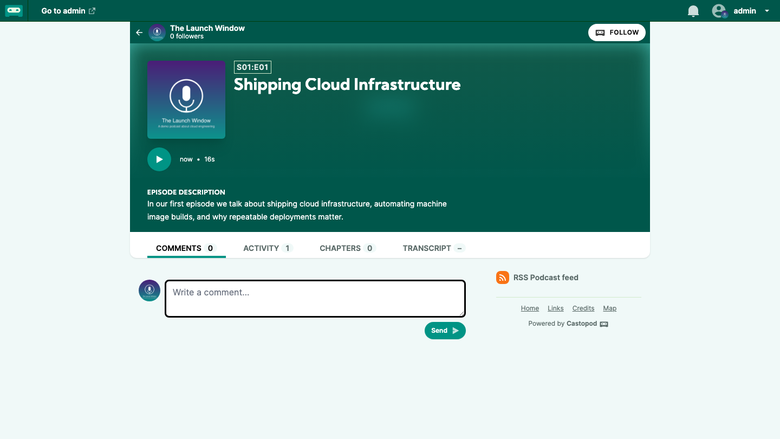Click the EPISODE DESCRIPTION heading
The height and width of the screenshot is (439, 780).
point(186,192)
